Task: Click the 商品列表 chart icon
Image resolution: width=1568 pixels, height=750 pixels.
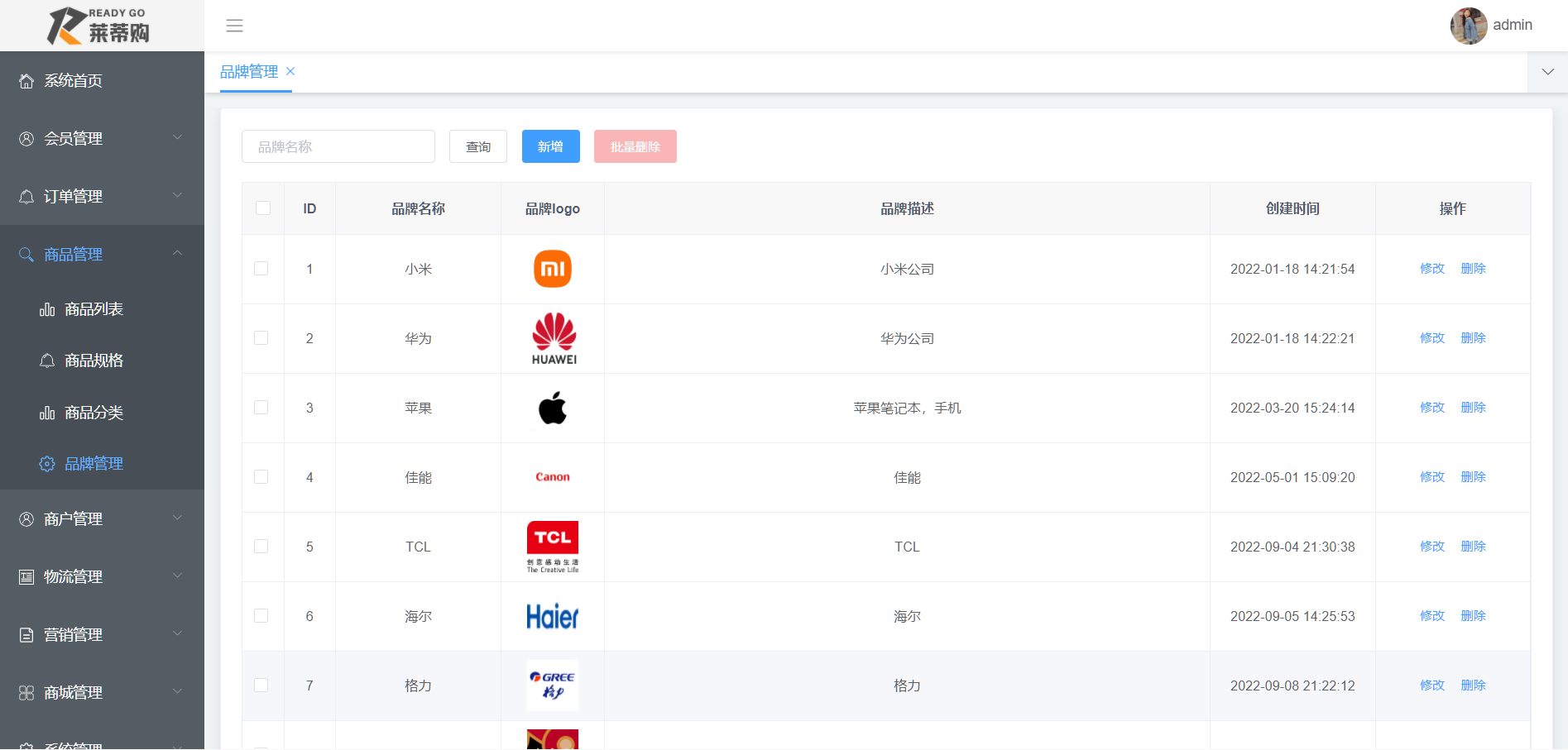Action: 47,309
